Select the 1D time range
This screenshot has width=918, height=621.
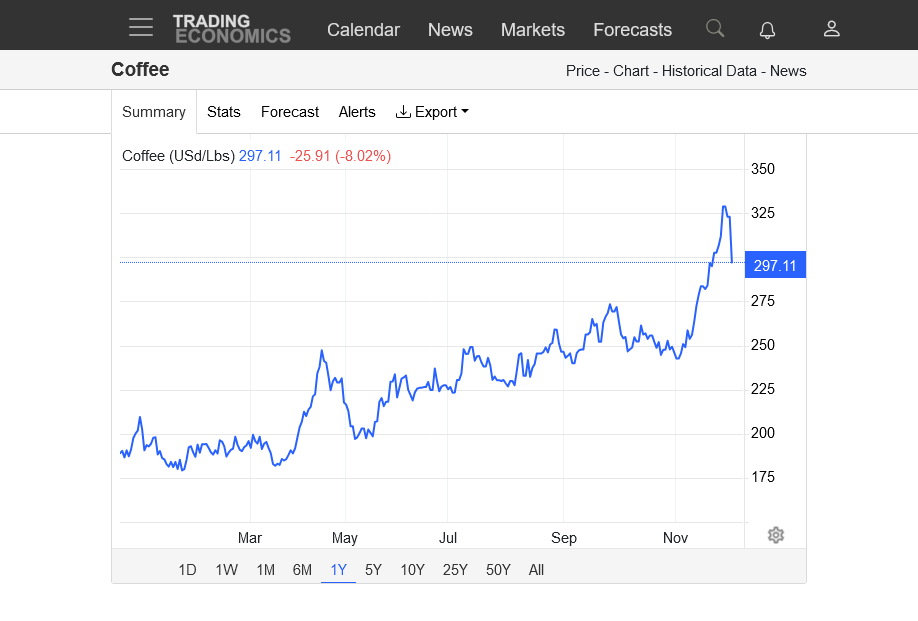(187, 570)
